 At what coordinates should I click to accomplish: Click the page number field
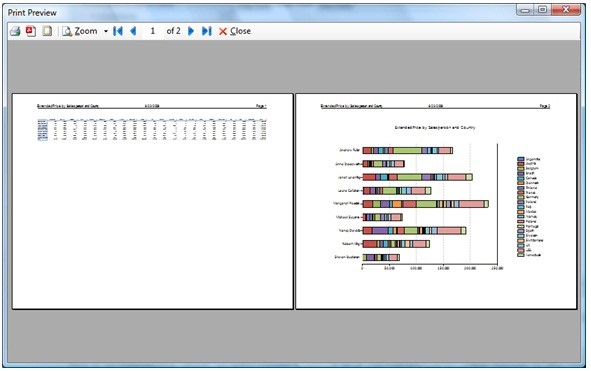153,31
